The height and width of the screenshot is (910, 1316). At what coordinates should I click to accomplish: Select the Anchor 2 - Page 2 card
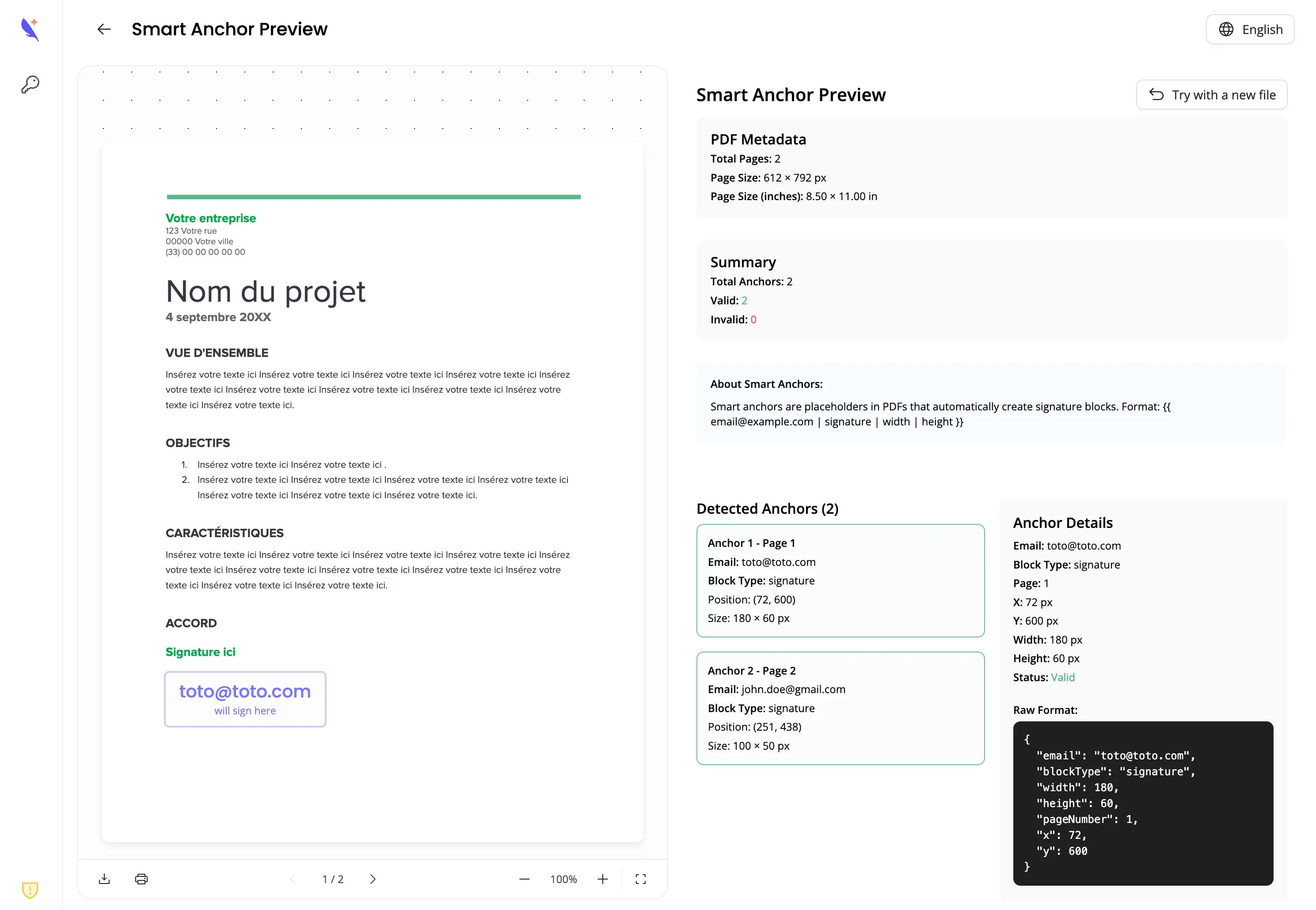tap(840, 708)
